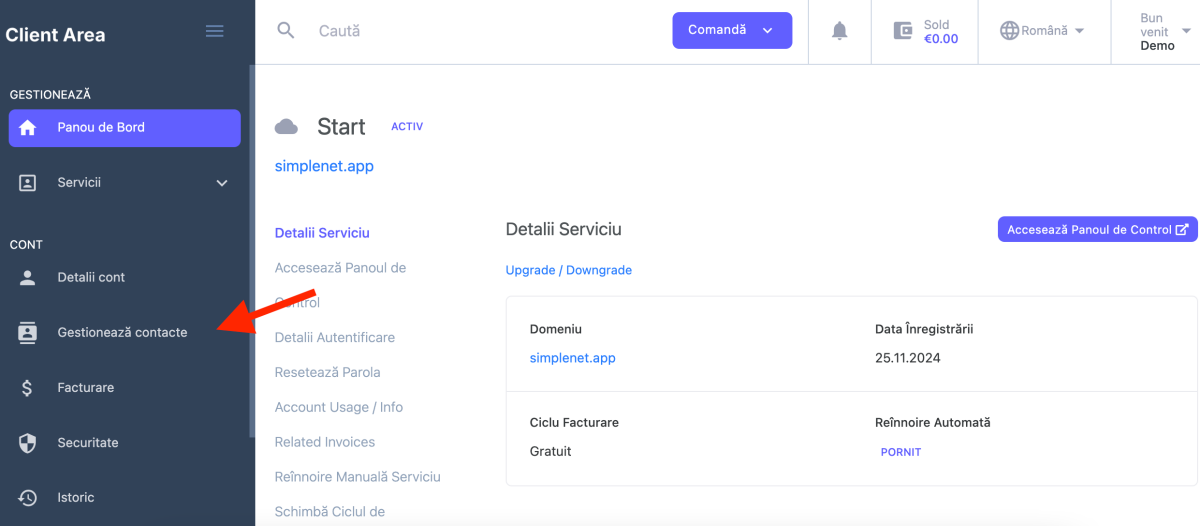Click into the Caută search field

480,31
